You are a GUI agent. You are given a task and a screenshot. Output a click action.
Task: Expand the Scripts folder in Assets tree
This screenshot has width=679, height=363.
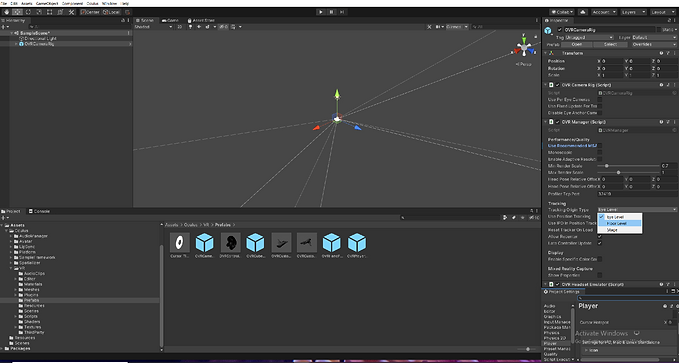(x=16, y=316)
